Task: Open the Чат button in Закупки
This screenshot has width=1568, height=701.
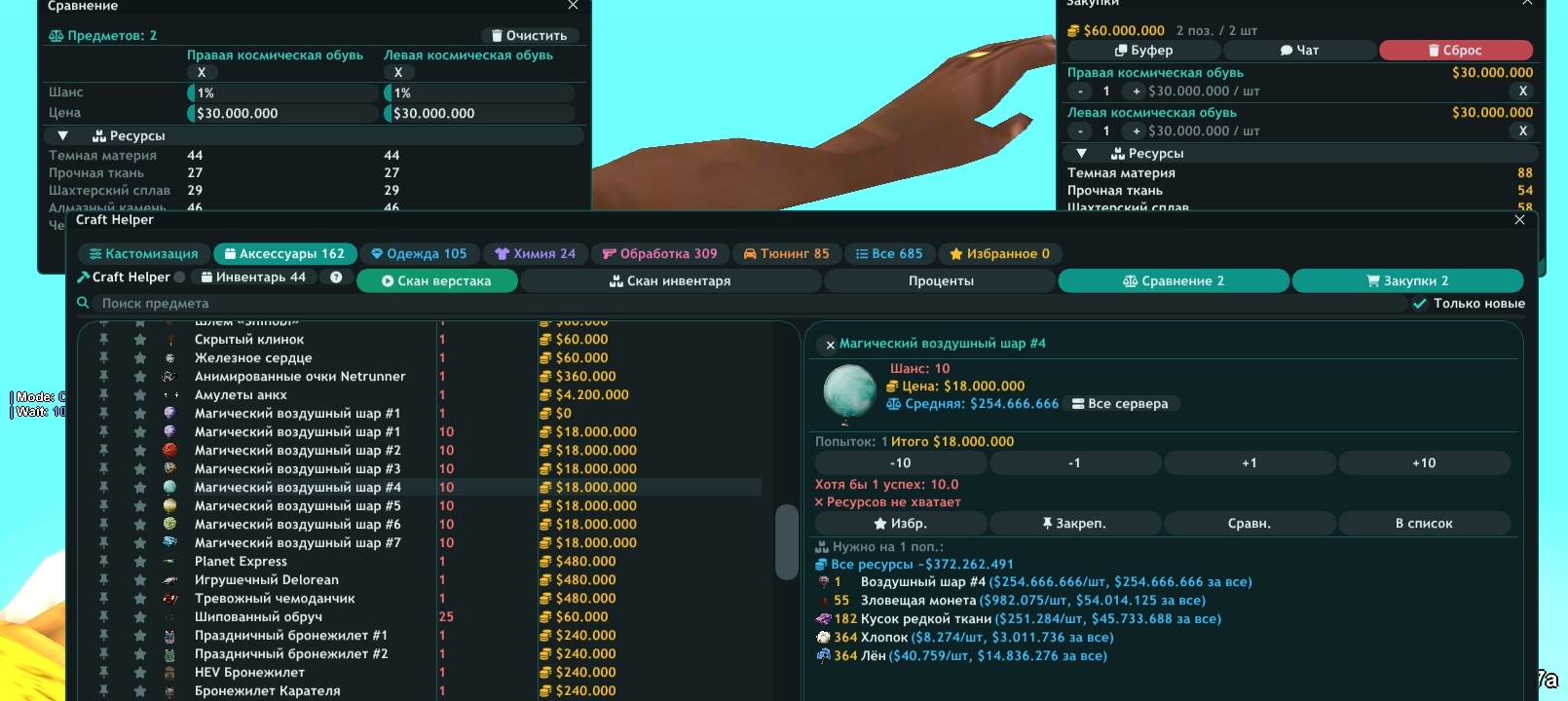Action: pos(1299,51)
